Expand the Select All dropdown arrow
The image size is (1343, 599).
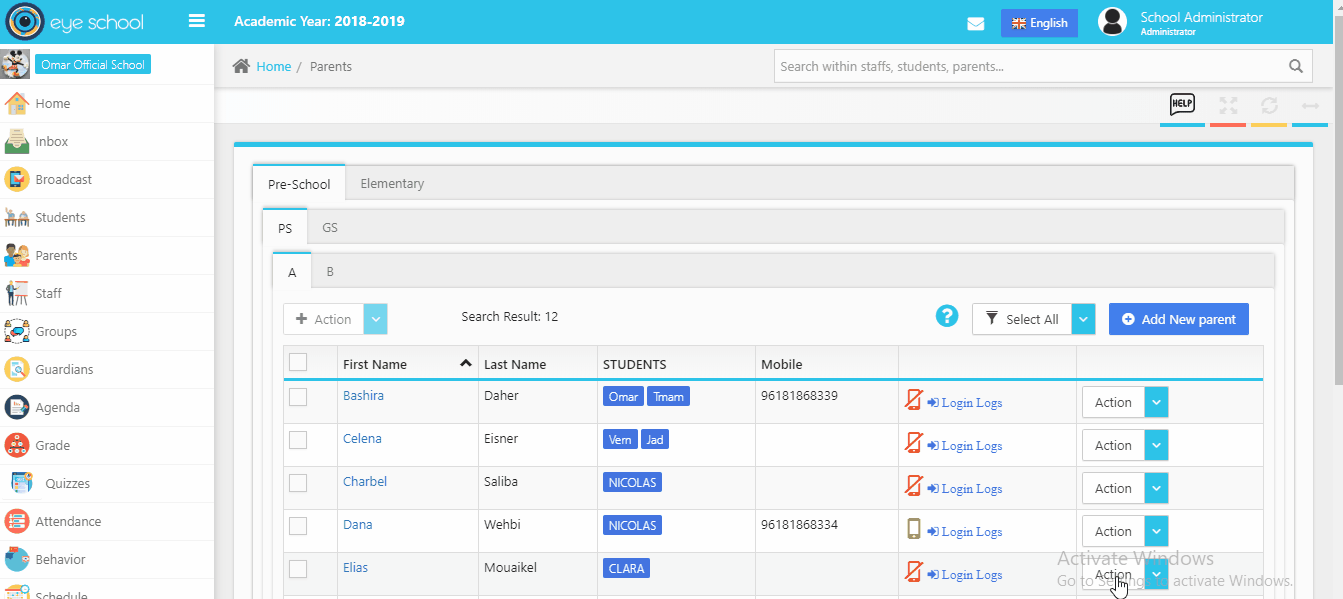pos(1084,319)
